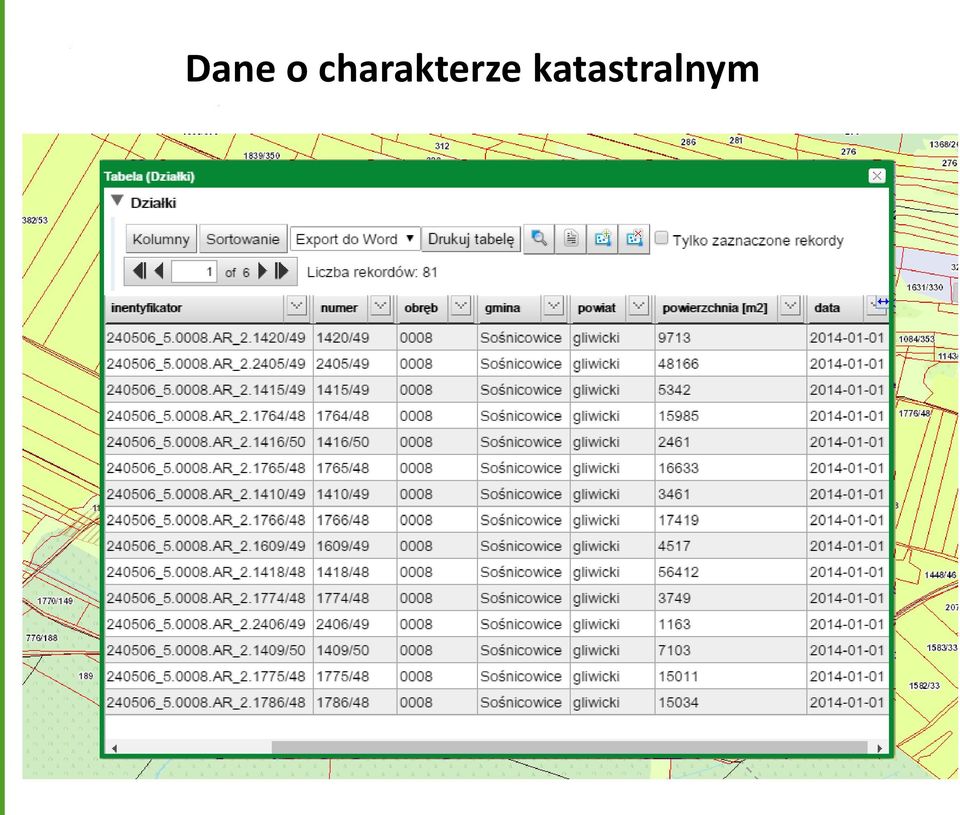Viewport: 960px width, 815px height.
Task: Select row 240506_5.0008.AR_2.1764/48
Action: click(497, 416)
